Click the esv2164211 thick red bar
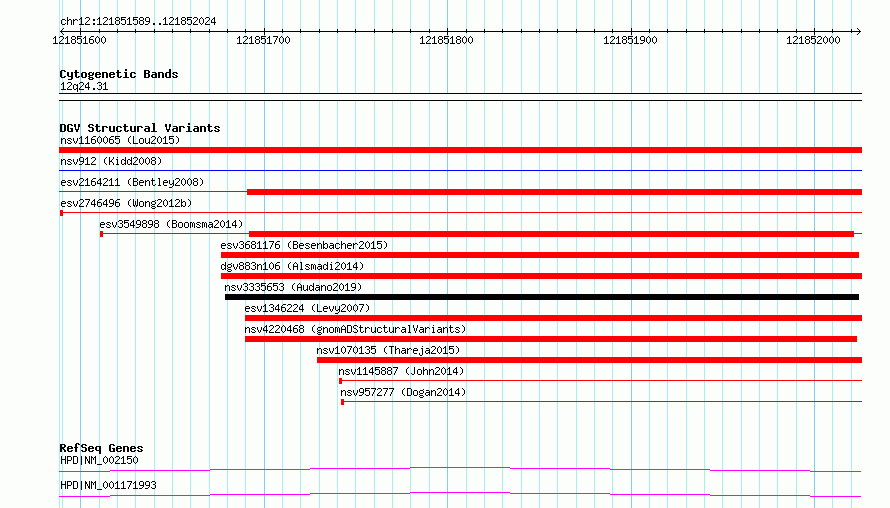The width and height of the screenshot is (890, 508). tap(555, 192)
